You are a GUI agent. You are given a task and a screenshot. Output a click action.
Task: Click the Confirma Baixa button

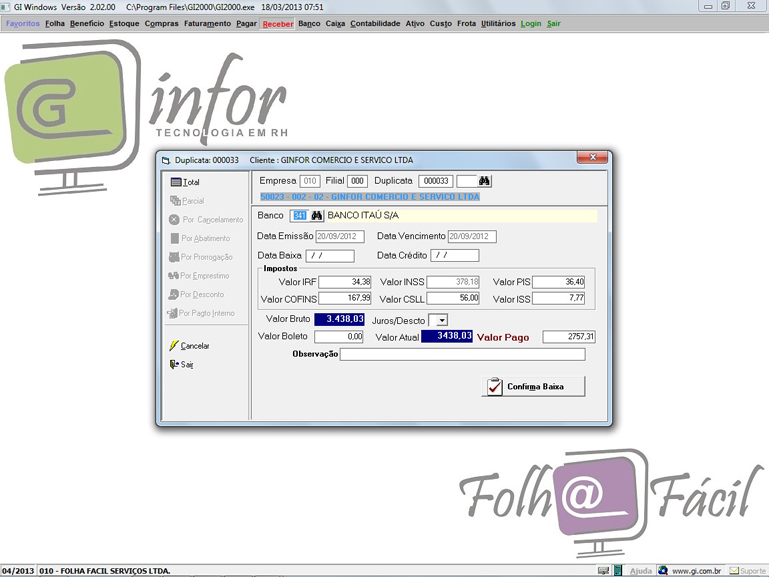(x=534, y=386)
